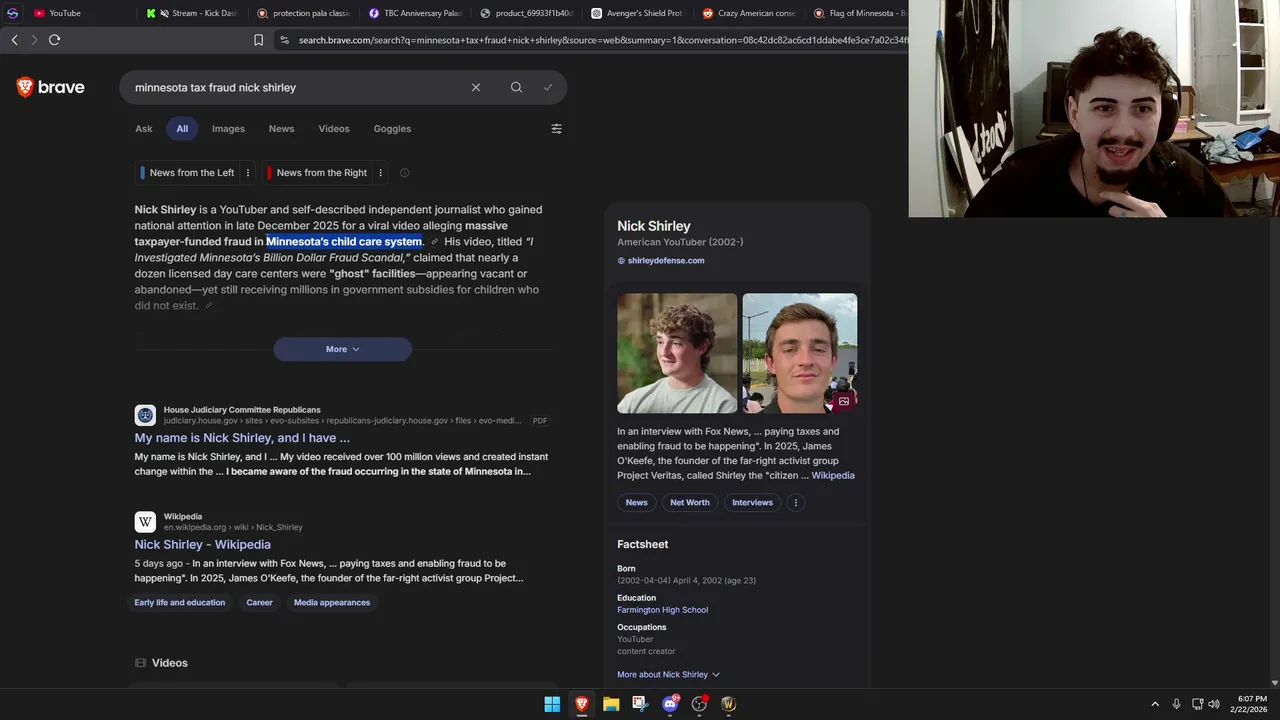The width and height of the screenshot is (1280, 720).
Task: Open 'My name is Nick Shirley' result
Action: [x=242, y=438]
